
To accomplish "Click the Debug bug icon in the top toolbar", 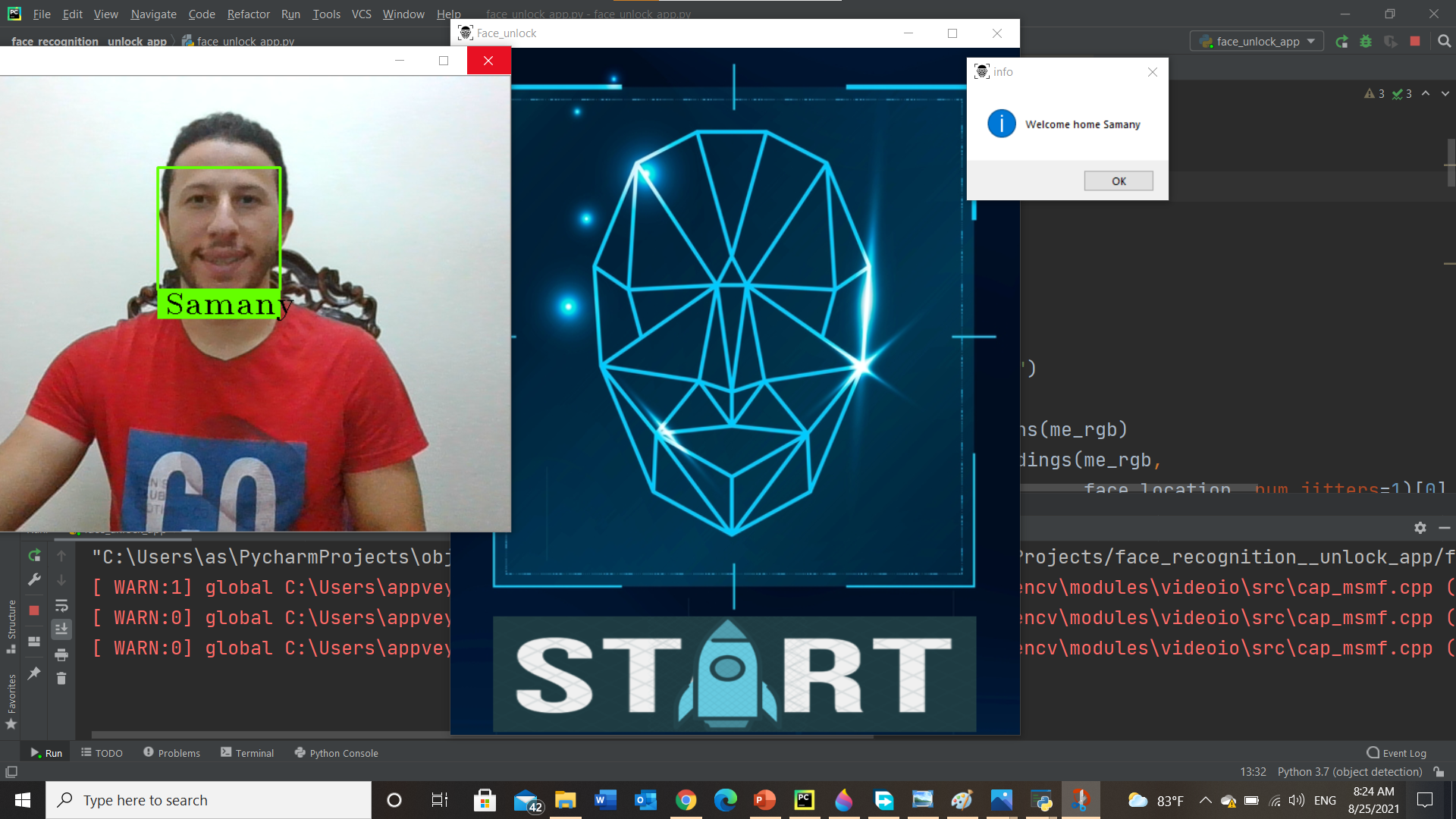I will click(x=1366, y=41).
